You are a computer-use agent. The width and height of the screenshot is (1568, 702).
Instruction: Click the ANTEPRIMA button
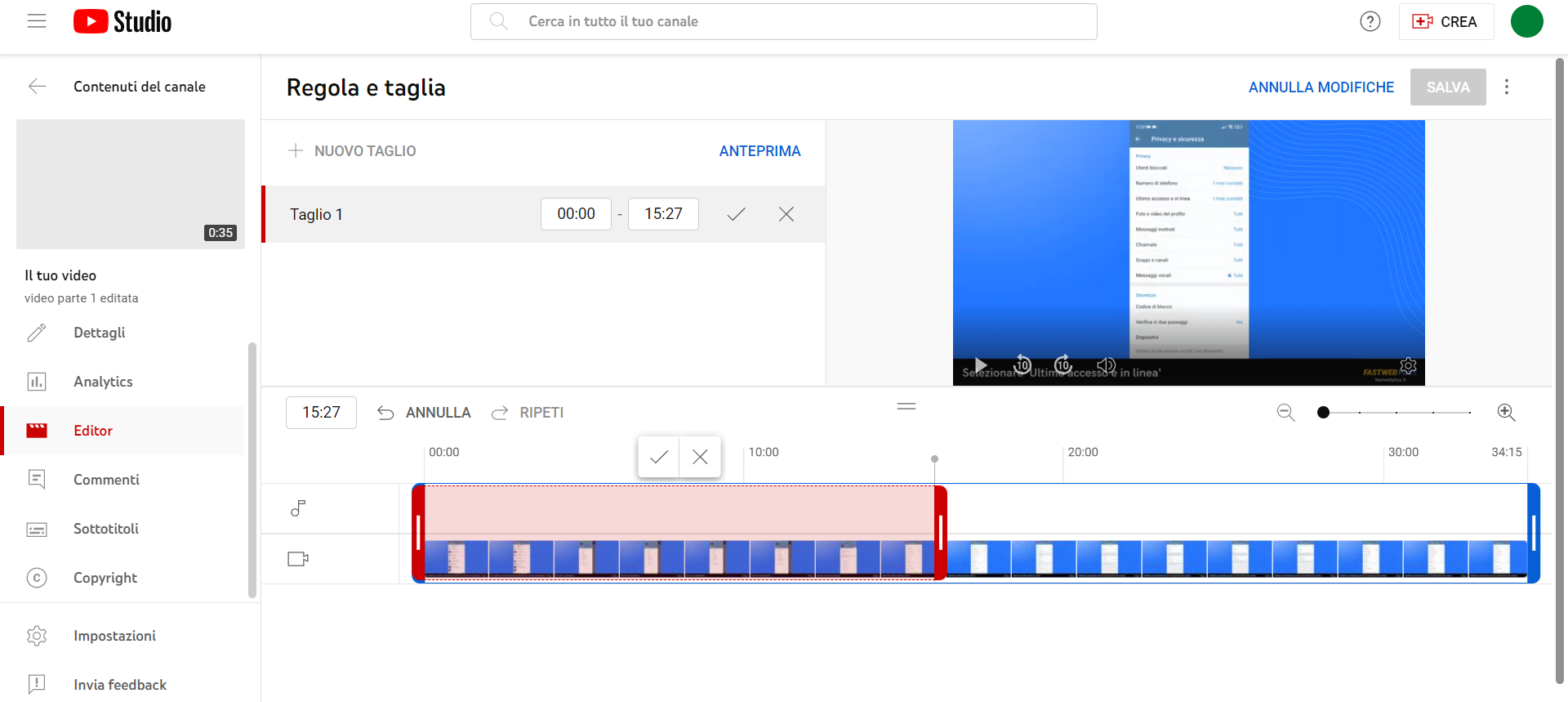pyautogui.click(x=759, y=151)
